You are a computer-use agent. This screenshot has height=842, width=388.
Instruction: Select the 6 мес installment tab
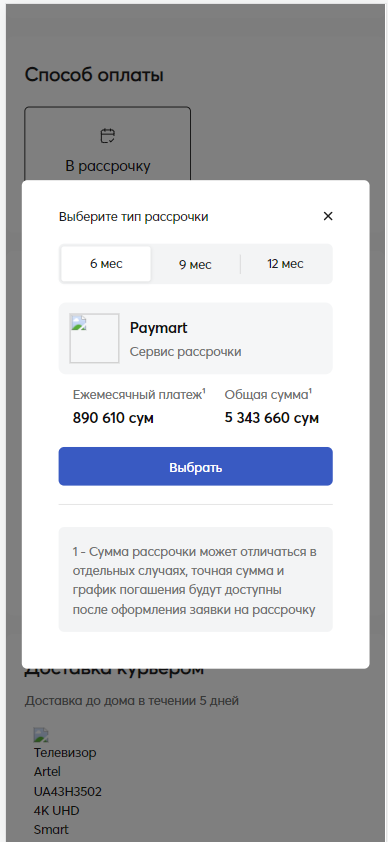click(106, 264)
